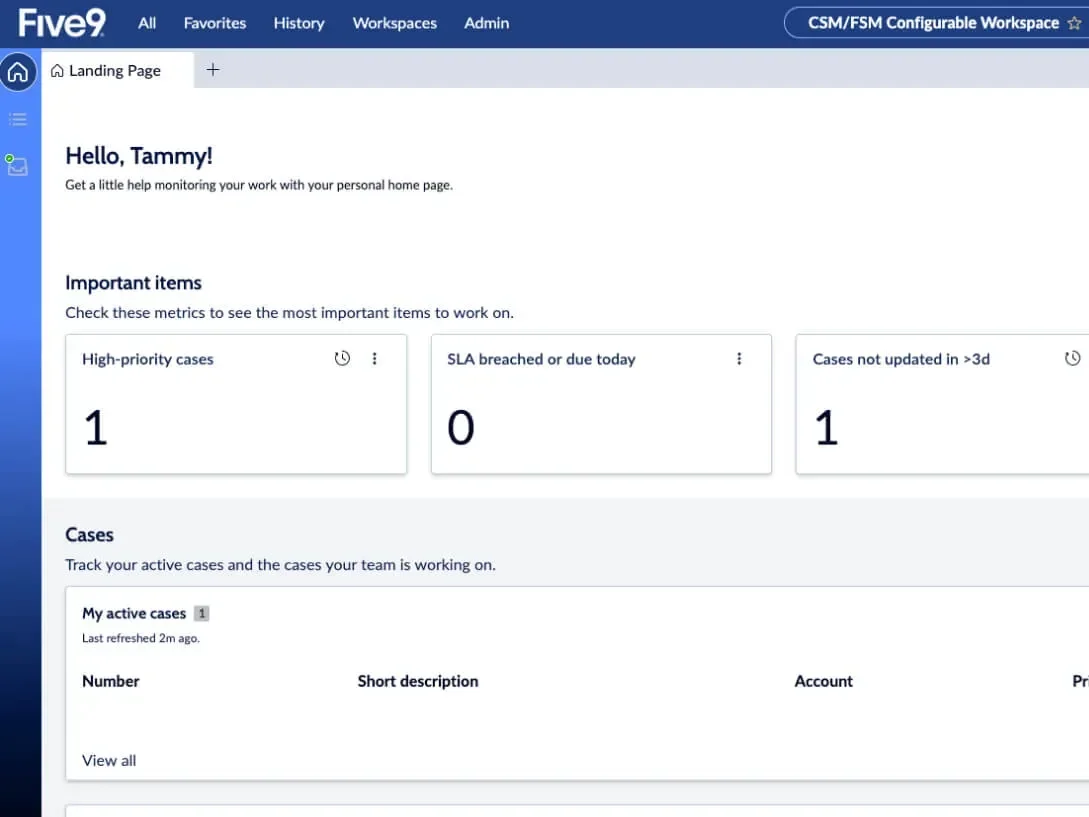Viewport: 1089px width, 817px height.
Task: Open the High-priority cases count of 1
Action: (96, 428)
